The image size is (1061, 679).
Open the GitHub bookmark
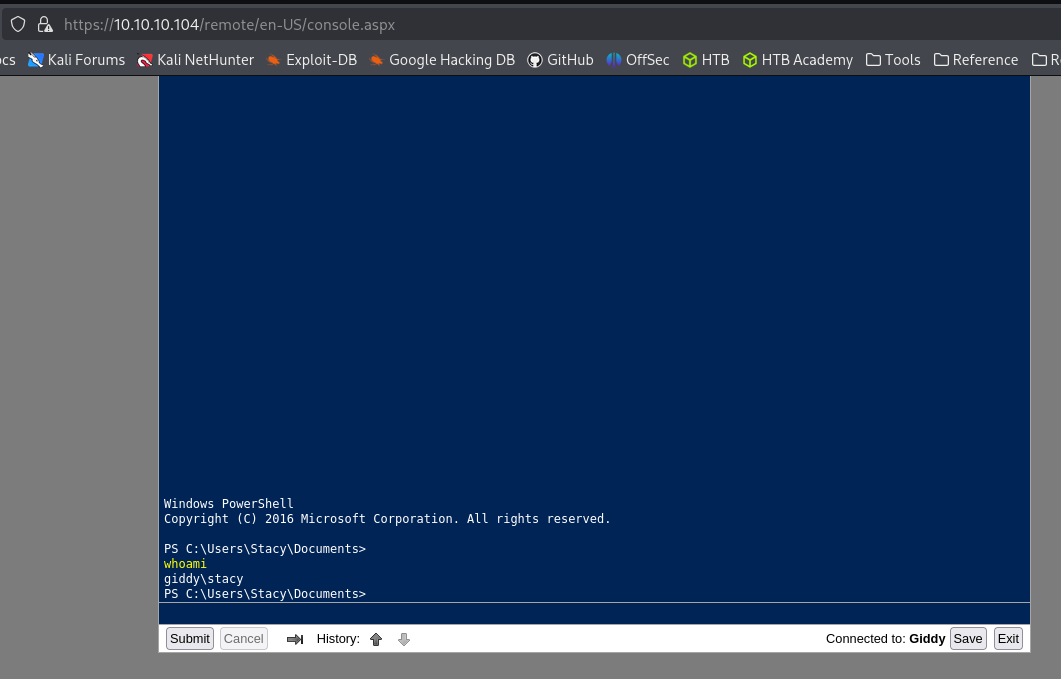click(560, 60)
